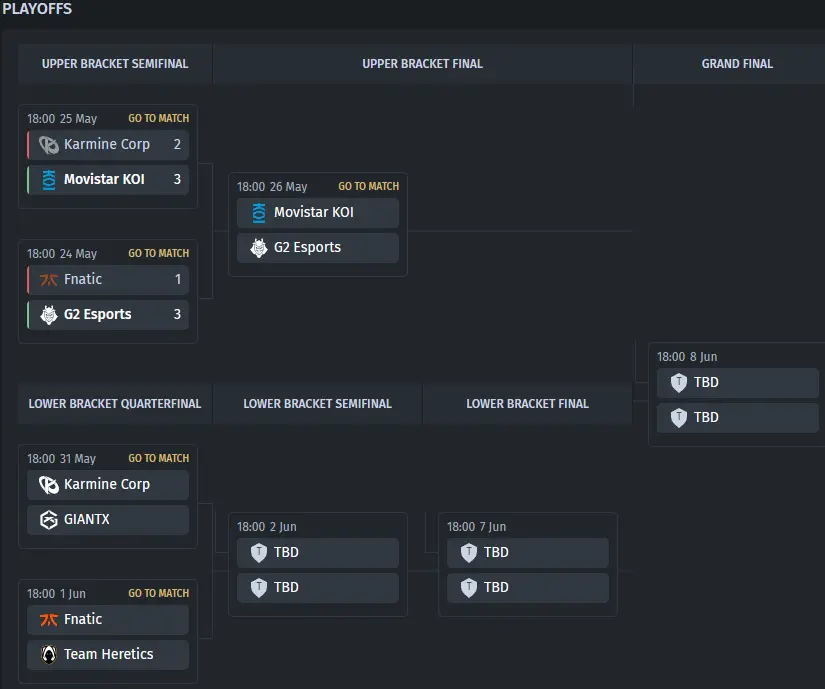Click Movistar KOI logo in upper final
The image size is (825, 689).
click(259, 213)
